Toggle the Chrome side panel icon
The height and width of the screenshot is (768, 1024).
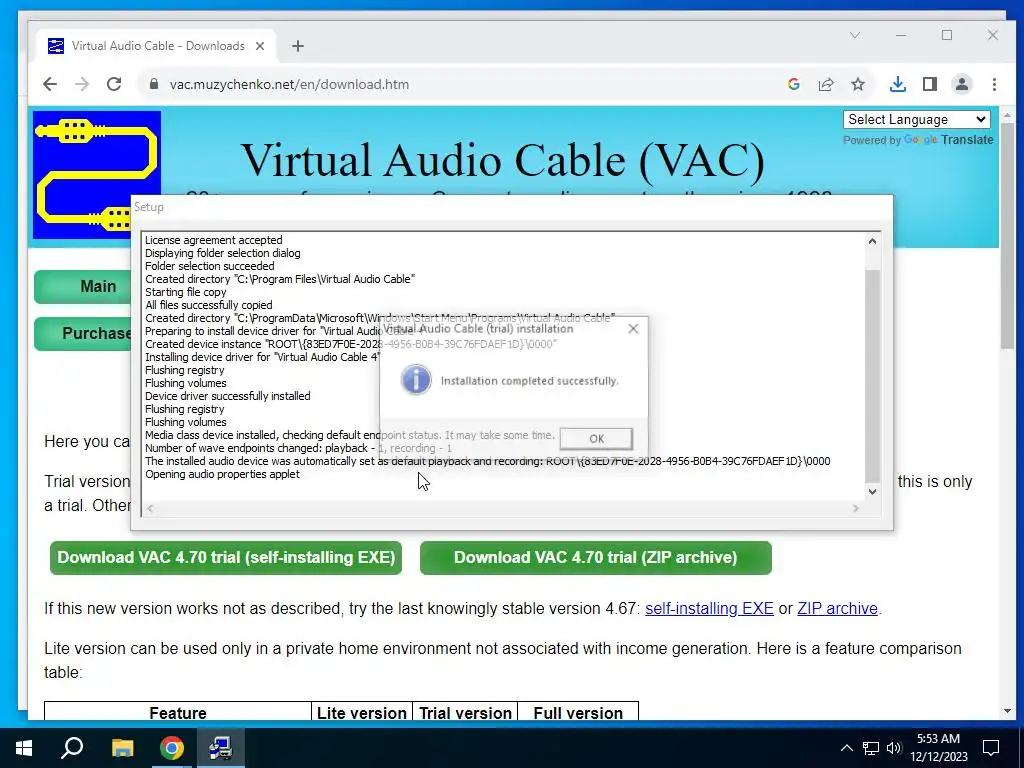click(x=930, y=84)
